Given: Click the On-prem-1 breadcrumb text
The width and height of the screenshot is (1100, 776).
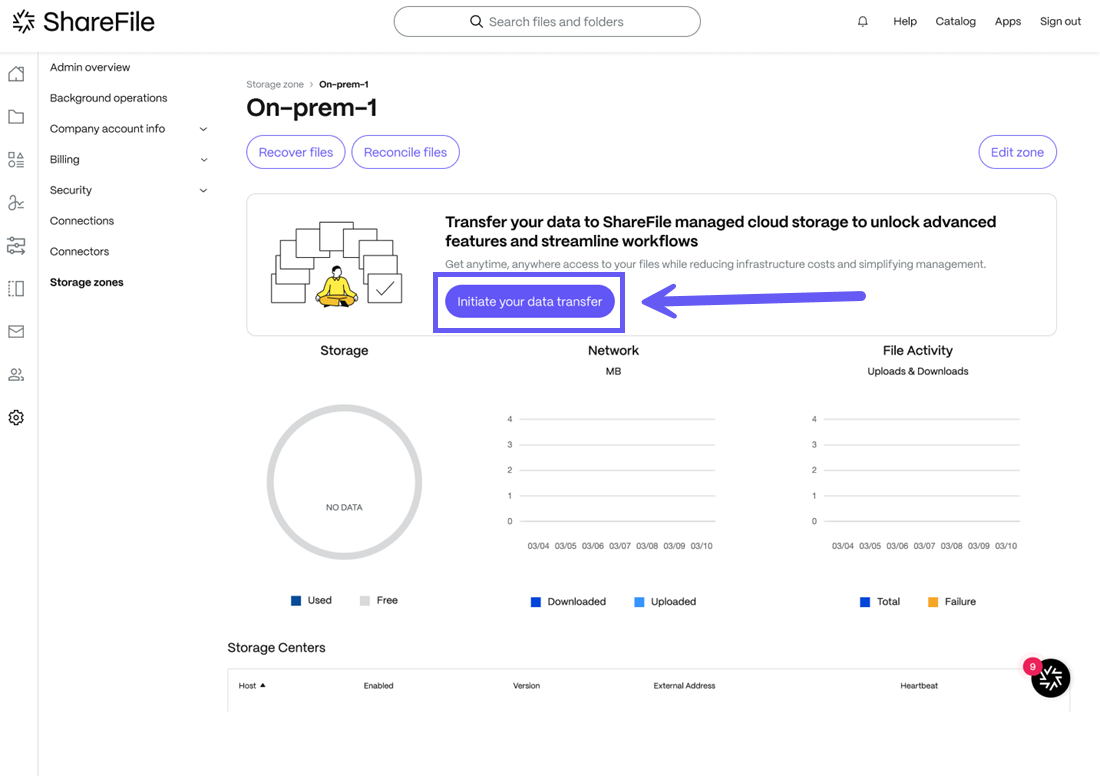Looking at the screenshot, I should 344,84.
